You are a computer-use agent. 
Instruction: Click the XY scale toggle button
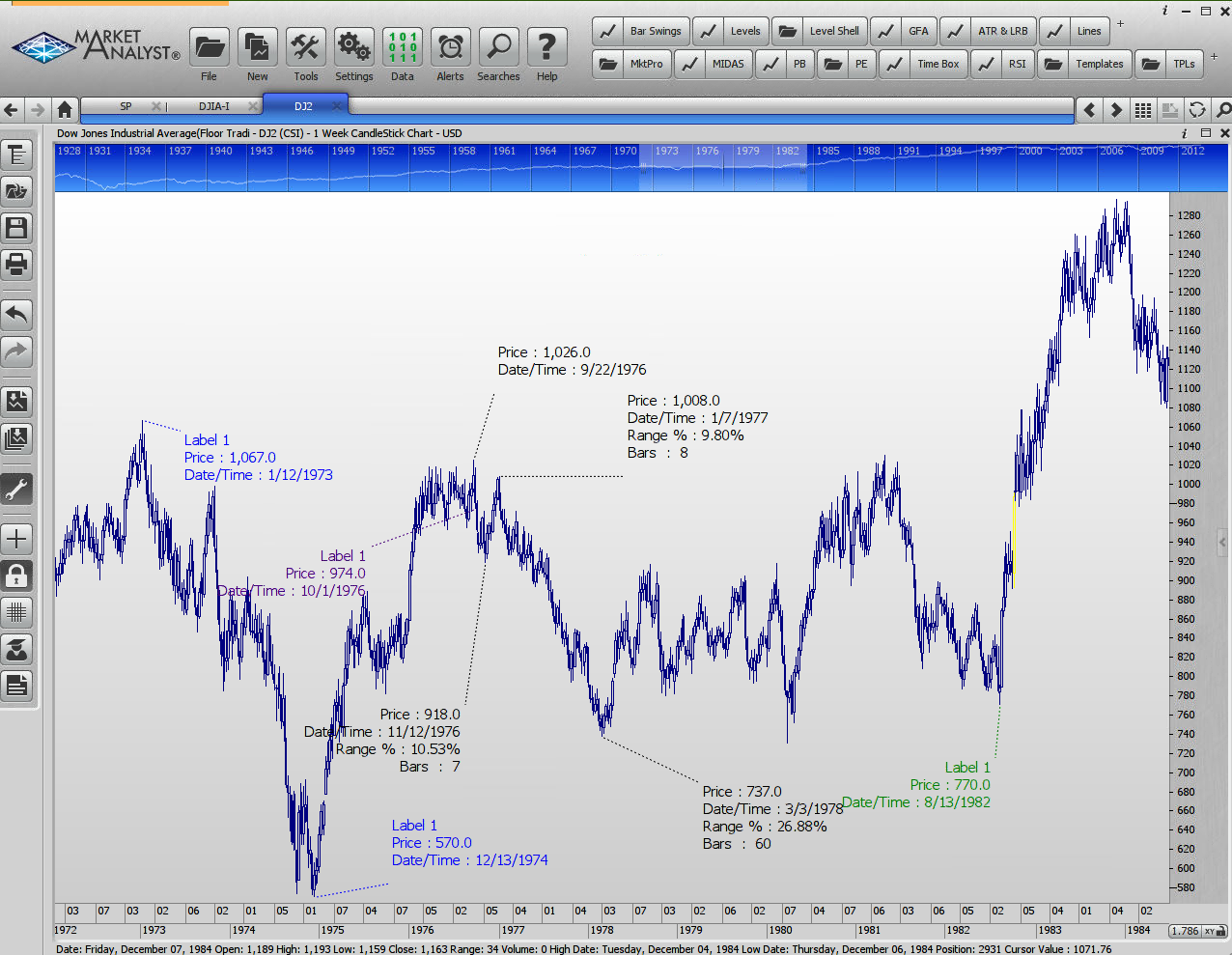pyautogui.click(x=1211, y=931)
